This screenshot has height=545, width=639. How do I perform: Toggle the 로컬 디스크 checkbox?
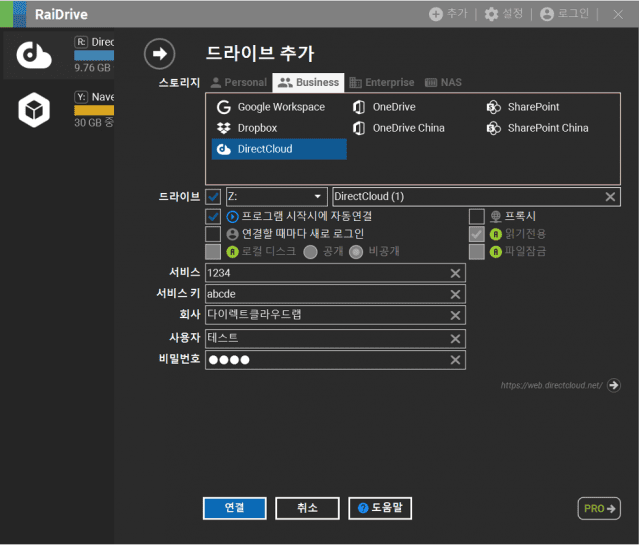tap(213, 252)
